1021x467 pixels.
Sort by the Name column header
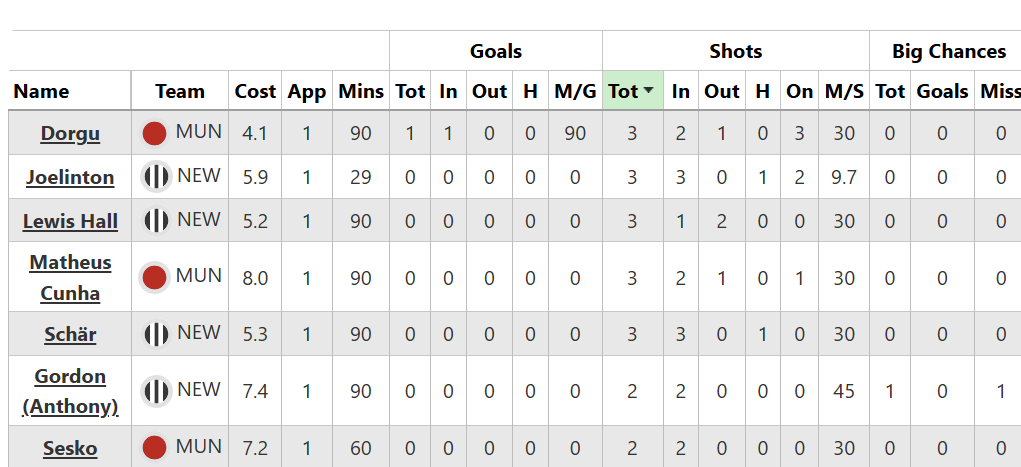pyautogui.click(x=41, y=91)
